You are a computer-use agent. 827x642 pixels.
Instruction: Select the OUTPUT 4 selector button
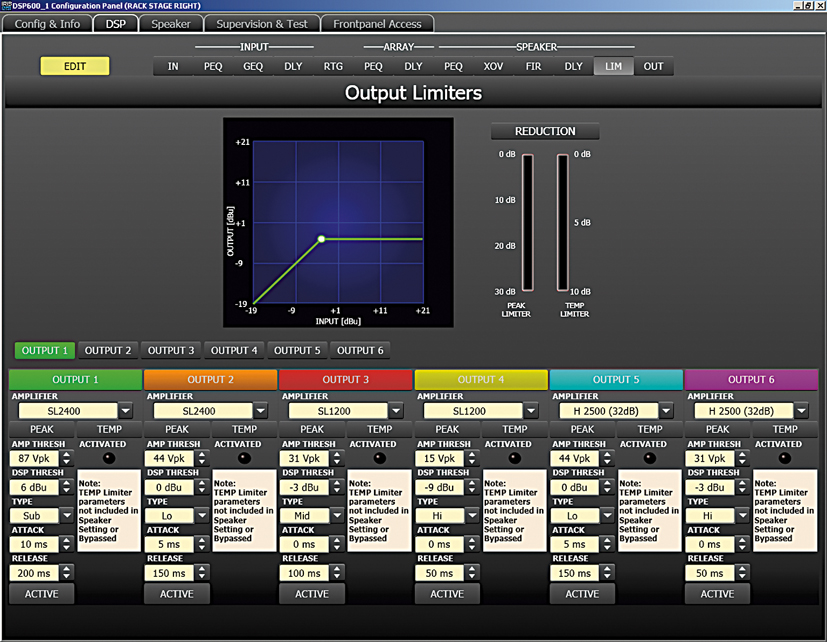coord(234,350)
